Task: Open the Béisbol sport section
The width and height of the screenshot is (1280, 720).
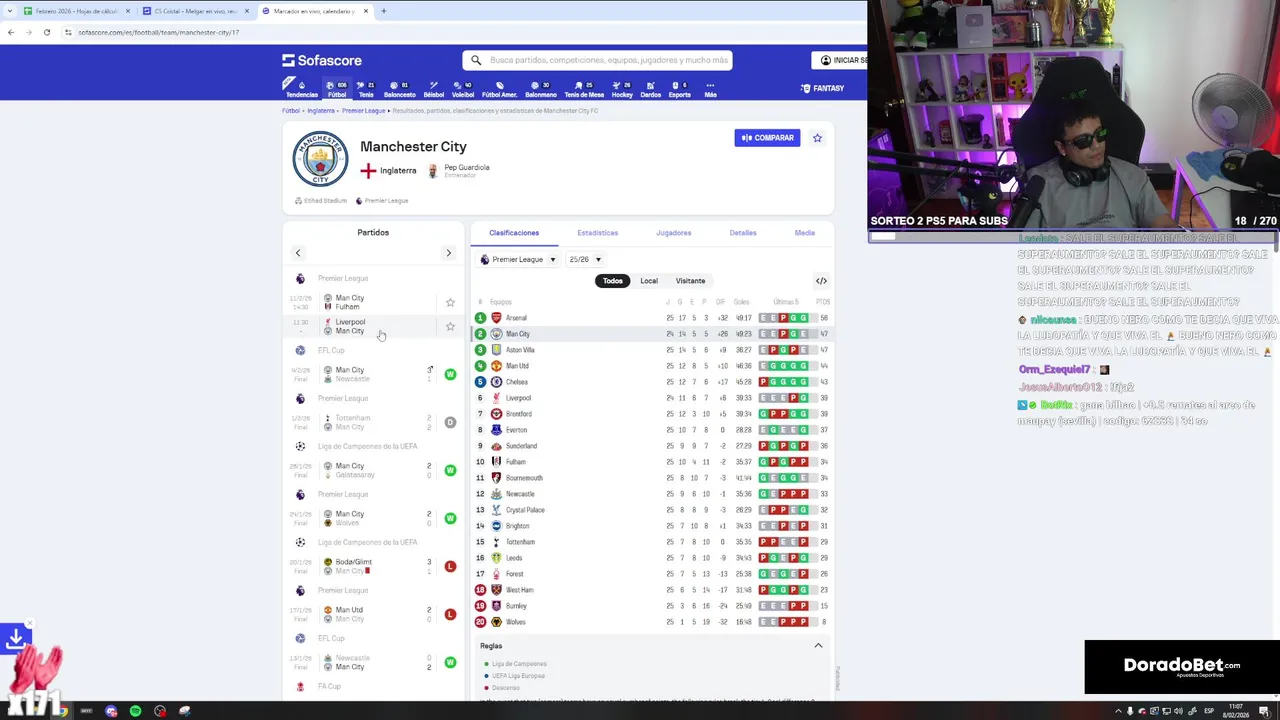Action: click(434, 89)
